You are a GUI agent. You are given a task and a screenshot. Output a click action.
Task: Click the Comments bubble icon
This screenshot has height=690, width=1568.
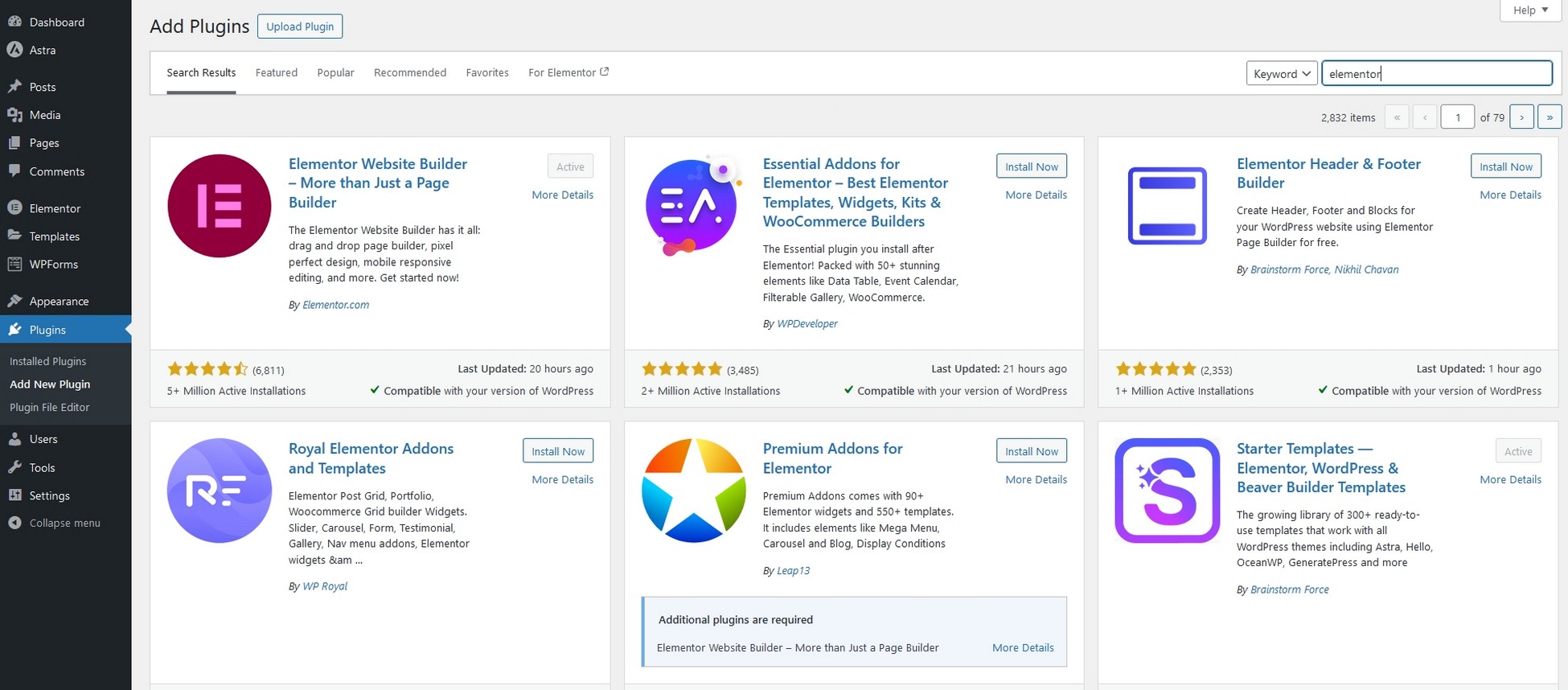click(x=14, y=171)
